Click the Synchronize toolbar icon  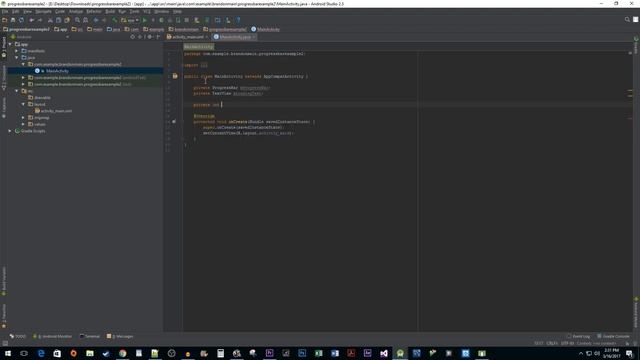[x=22, y=20]
